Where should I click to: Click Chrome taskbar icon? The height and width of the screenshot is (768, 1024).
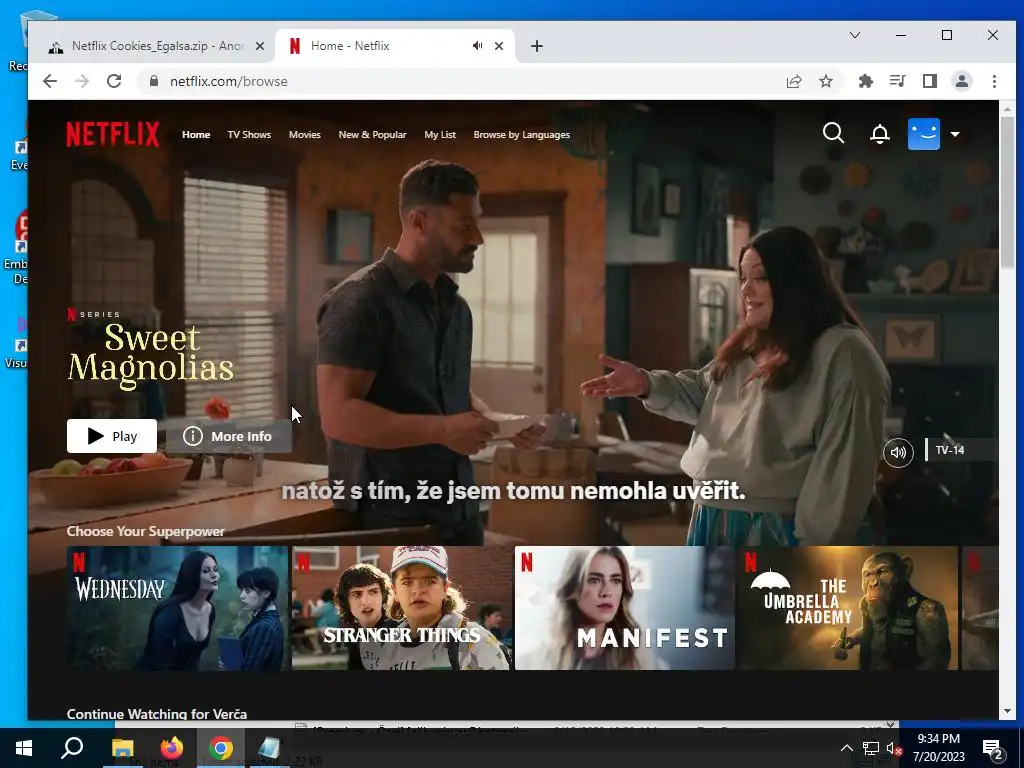pos(221,748)
